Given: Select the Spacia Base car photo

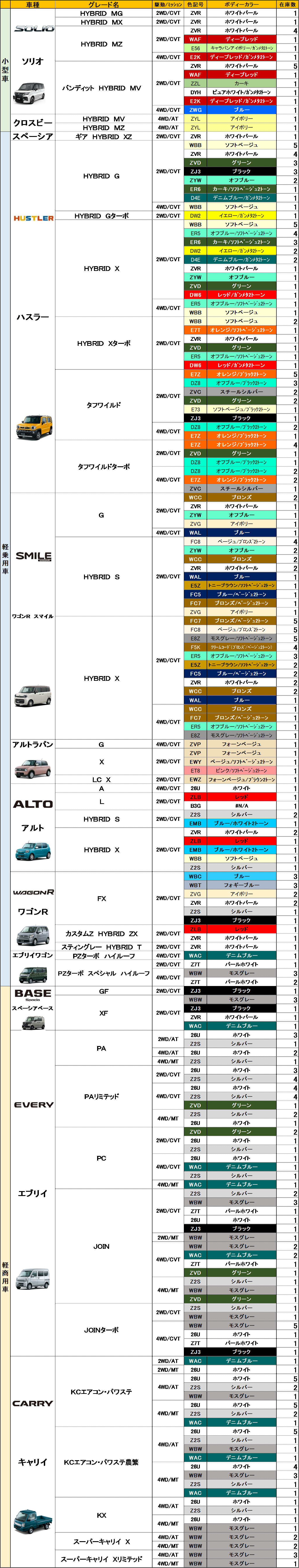Looking at the screenshot, I should pos(33,1022).
